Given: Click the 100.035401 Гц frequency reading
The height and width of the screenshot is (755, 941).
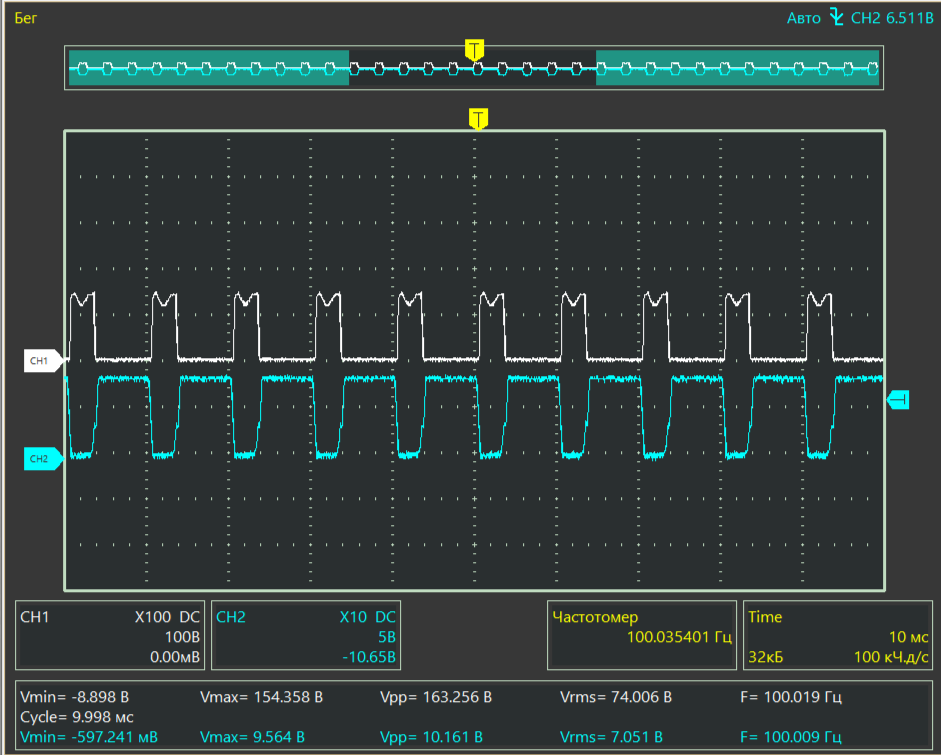Looking at the screenshot, I should coord(679,637).
